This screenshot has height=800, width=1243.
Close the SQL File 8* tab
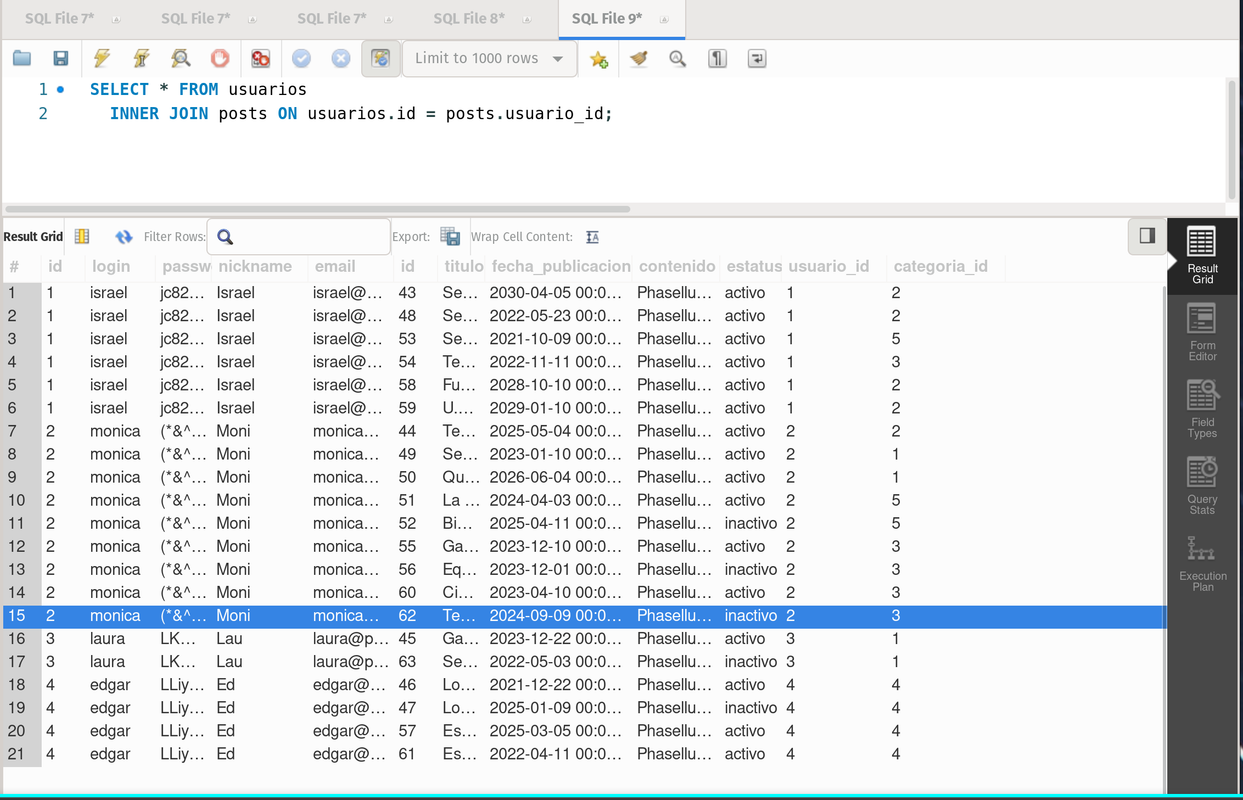pos(525,20)
